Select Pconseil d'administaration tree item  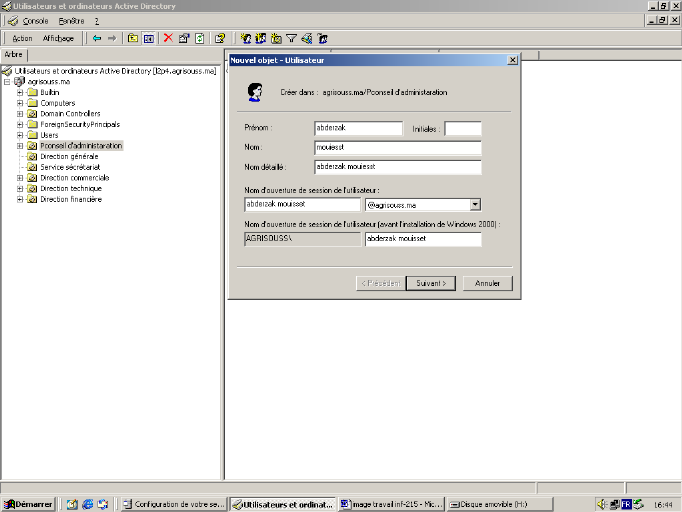coord(81,146)
